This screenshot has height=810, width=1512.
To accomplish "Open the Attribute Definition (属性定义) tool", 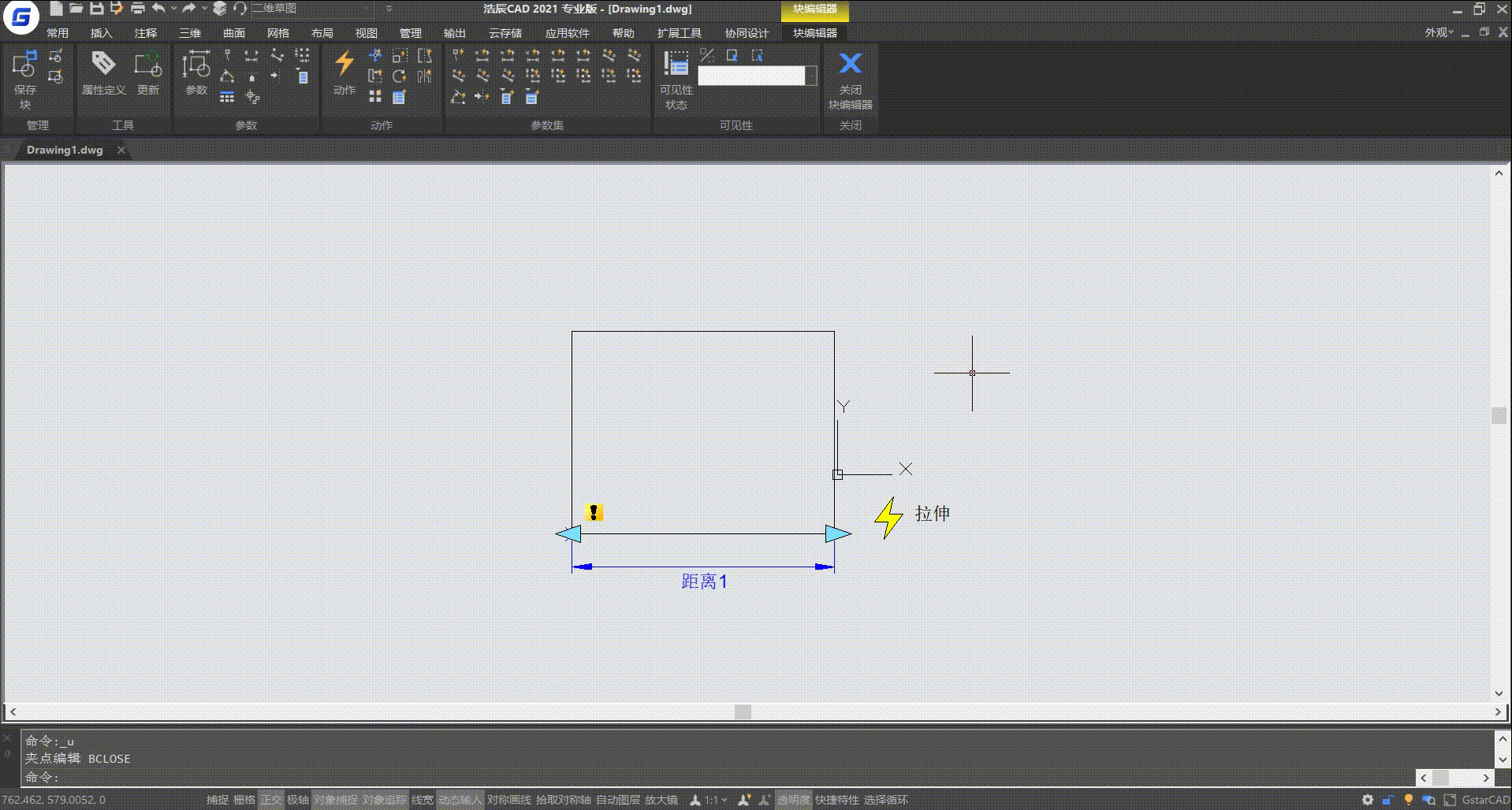I will [x=103, y=72].
